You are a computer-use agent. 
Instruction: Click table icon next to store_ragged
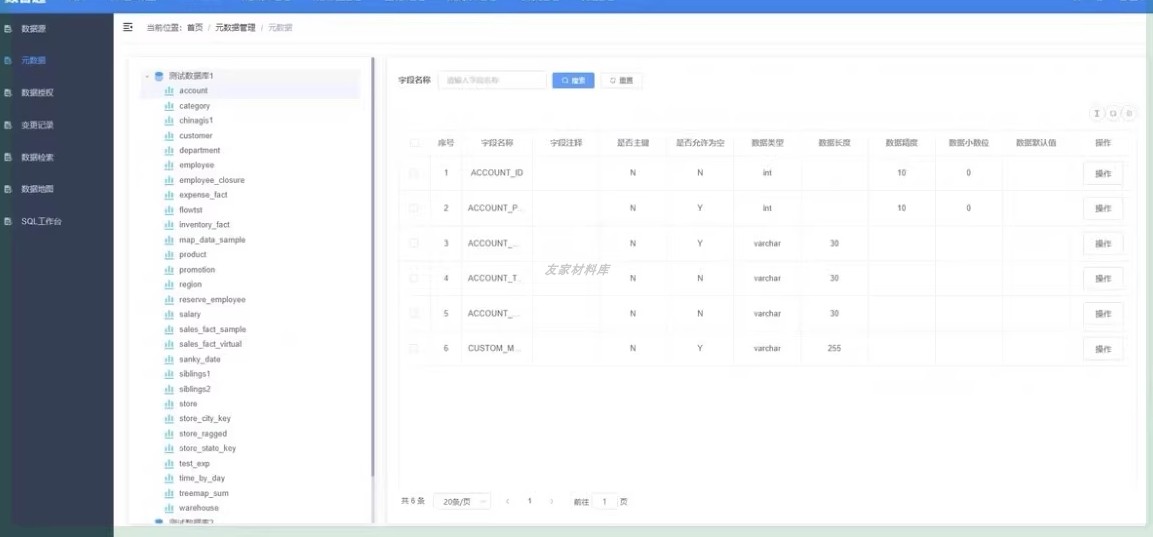(x=169, y=434)
